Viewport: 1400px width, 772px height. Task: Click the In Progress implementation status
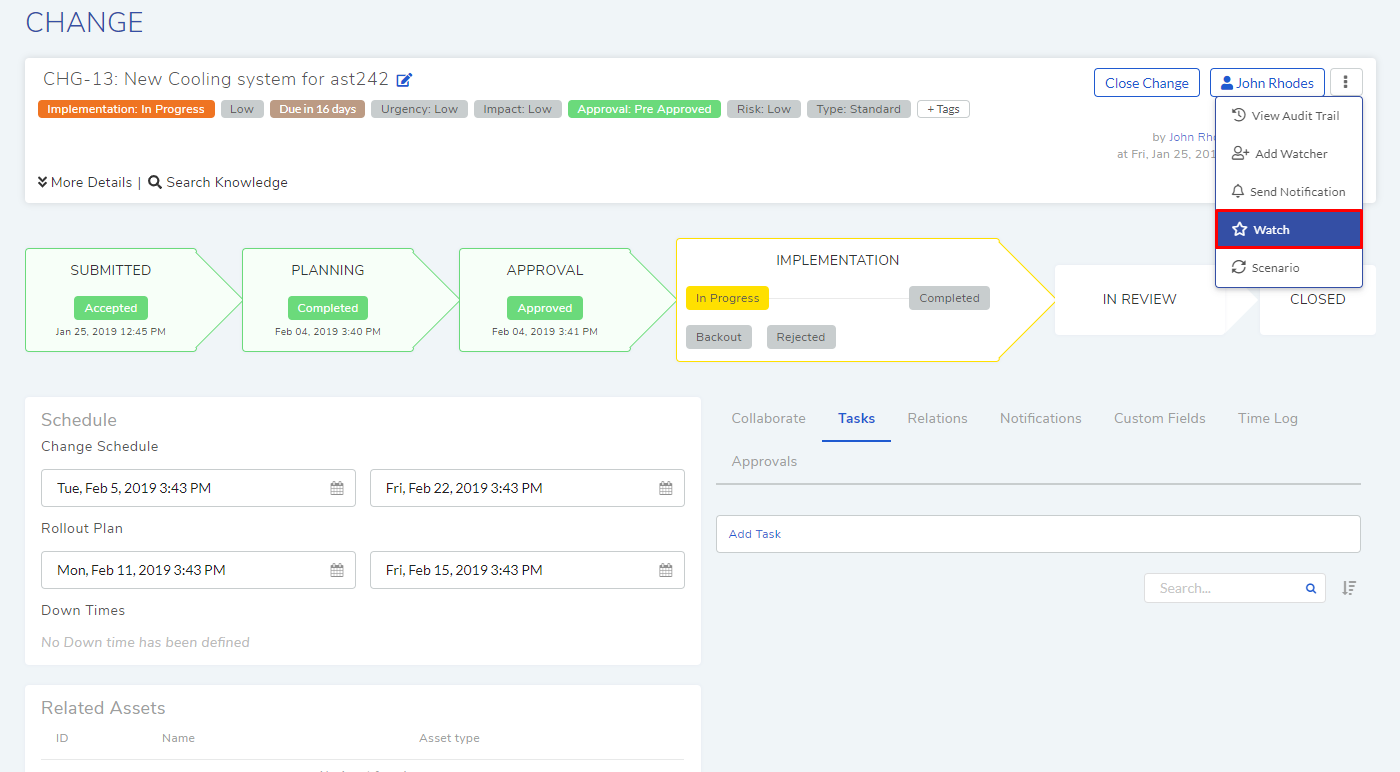(x=727, y=298)
